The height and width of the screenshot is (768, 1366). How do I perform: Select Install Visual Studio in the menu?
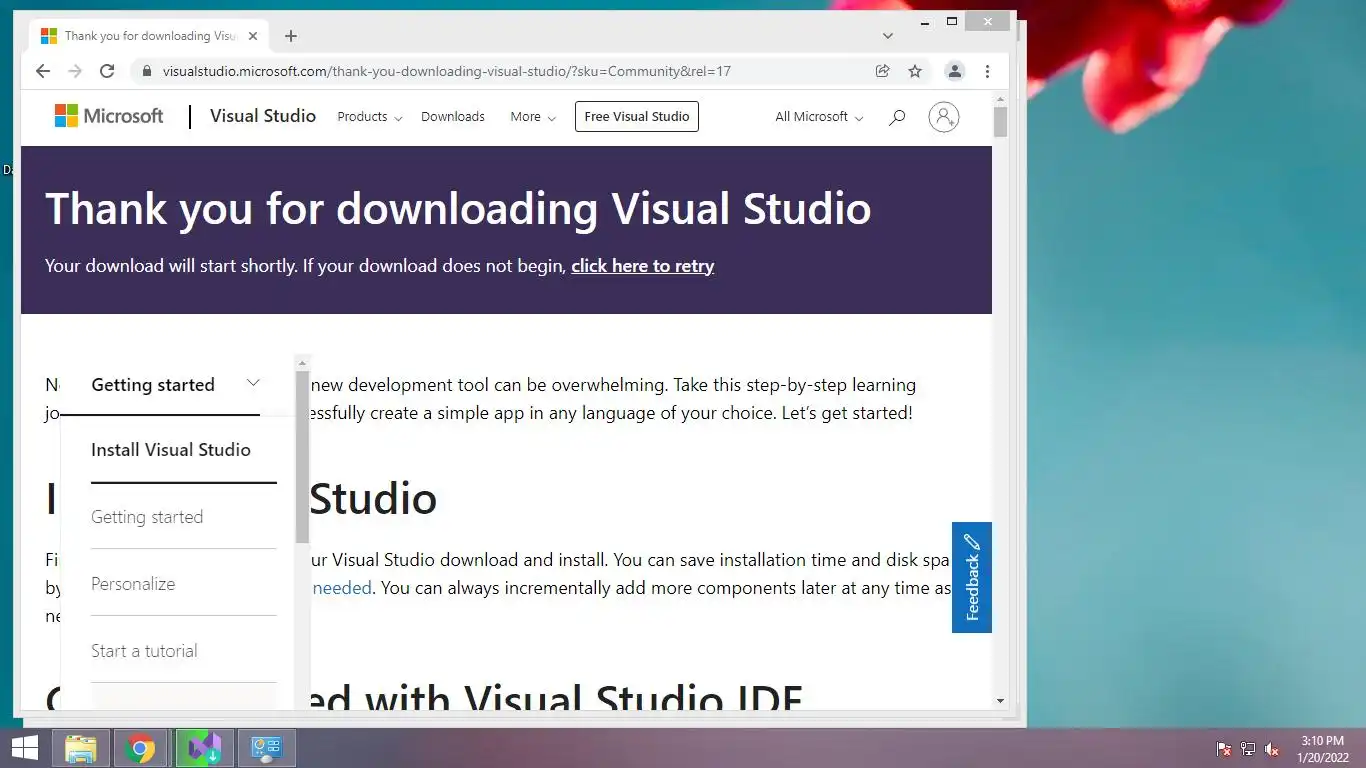pos(171,450)
